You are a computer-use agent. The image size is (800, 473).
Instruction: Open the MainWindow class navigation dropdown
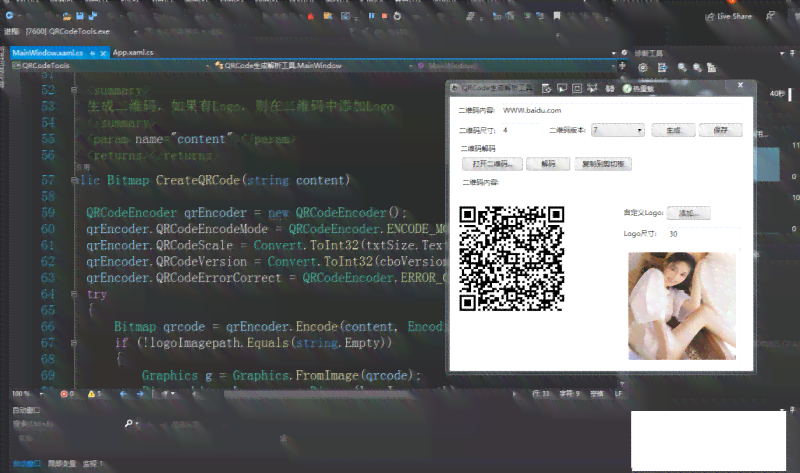313,66
